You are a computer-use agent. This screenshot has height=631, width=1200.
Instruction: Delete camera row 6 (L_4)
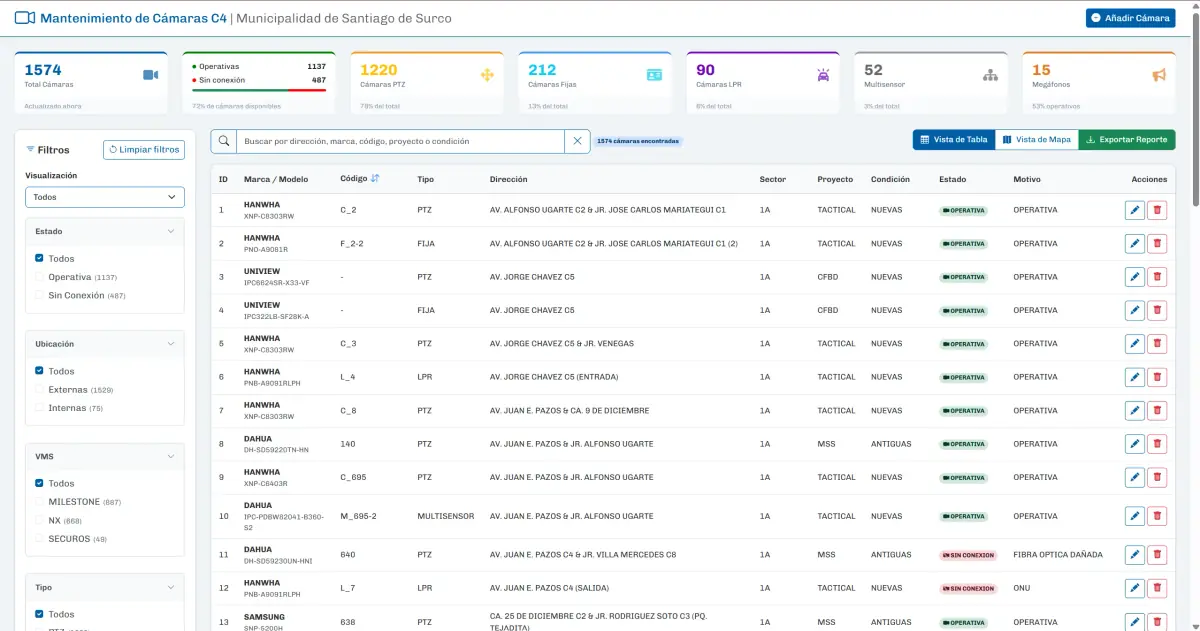(1157, 377)
